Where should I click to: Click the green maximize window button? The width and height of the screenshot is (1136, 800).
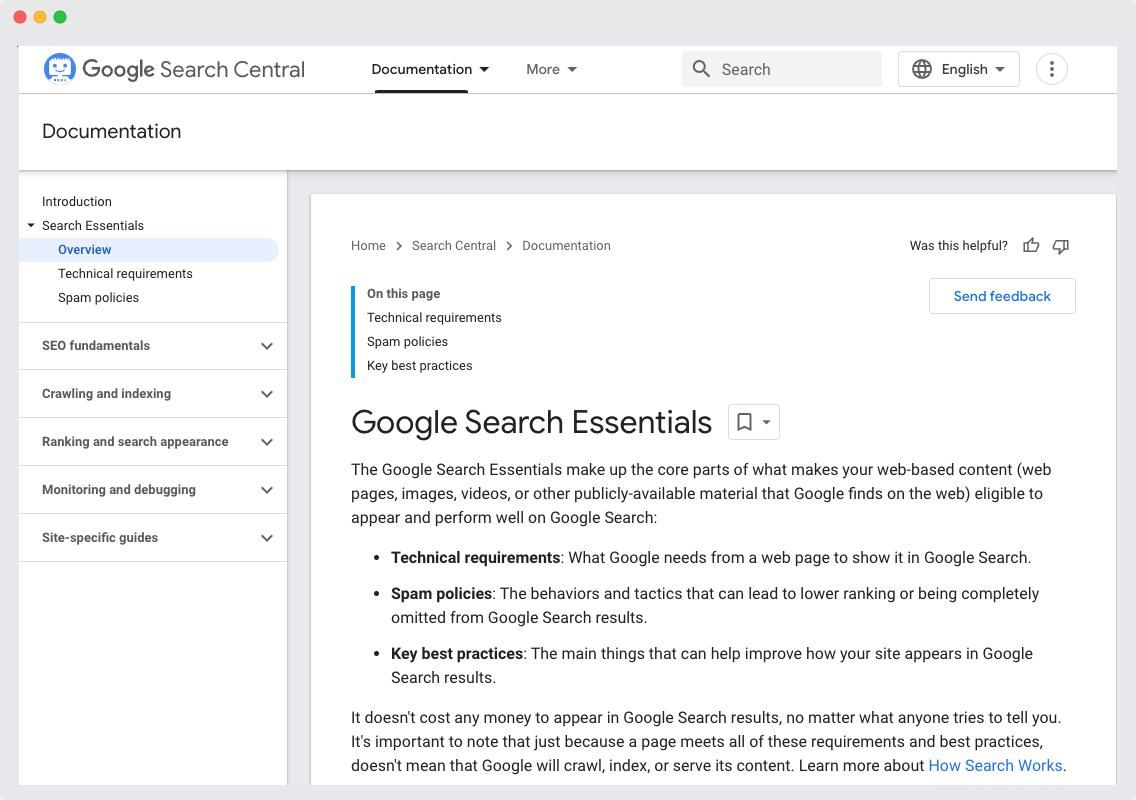(x=60, y=17)
